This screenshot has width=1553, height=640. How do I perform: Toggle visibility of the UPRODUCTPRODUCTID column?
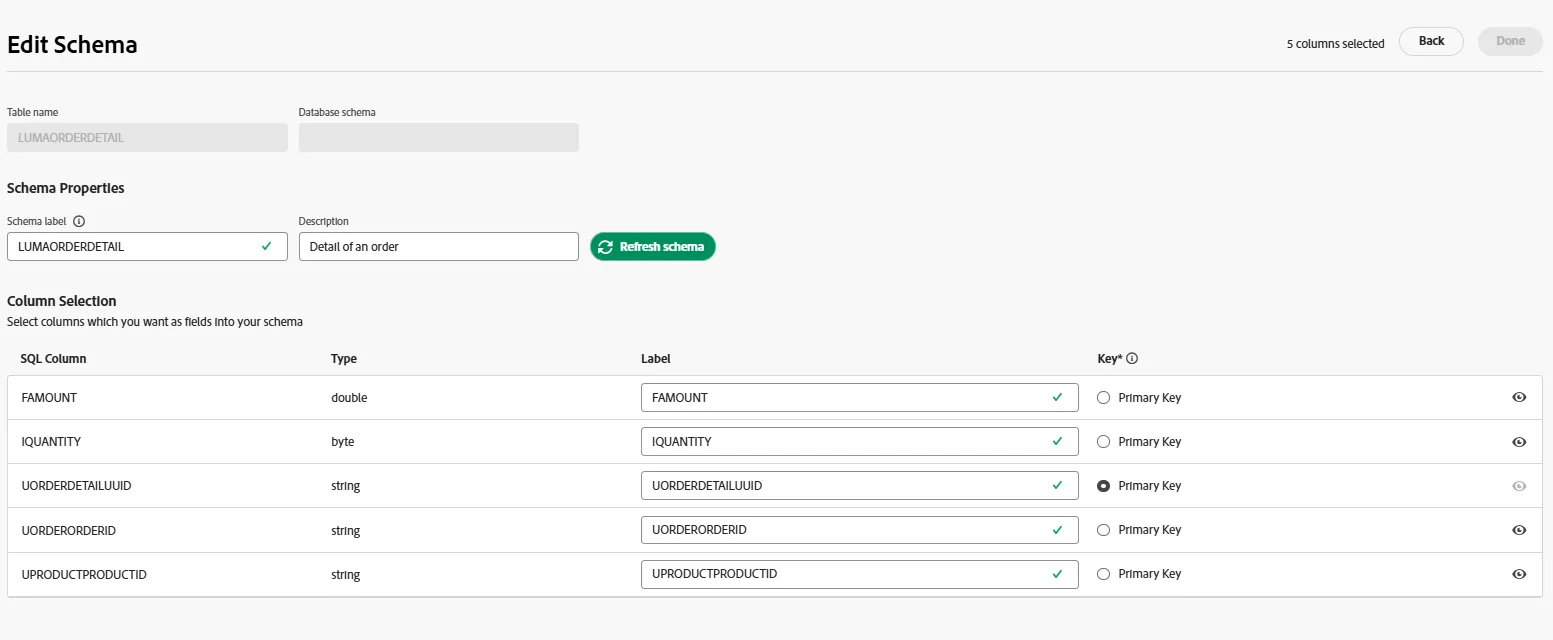[x=1519, y=574]
